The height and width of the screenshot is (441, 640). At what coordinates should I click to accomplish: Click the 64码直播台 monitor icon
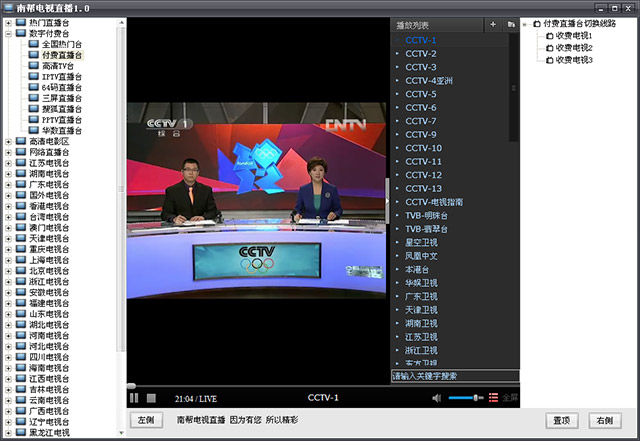point(34,87)
